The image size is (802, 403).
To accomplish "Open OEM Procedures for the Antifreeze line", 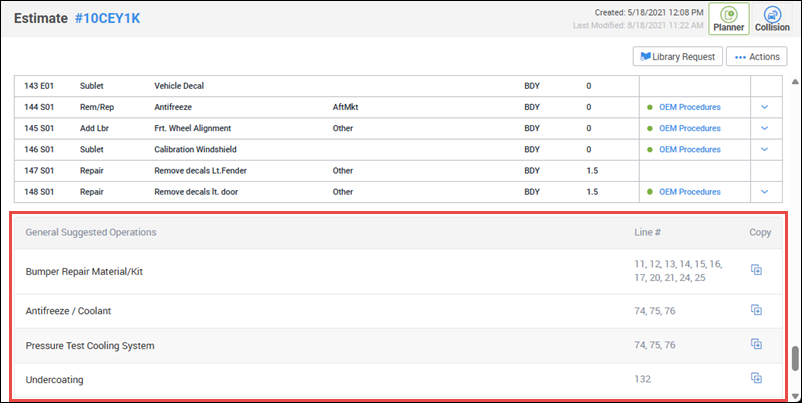I will coord(689,107).
